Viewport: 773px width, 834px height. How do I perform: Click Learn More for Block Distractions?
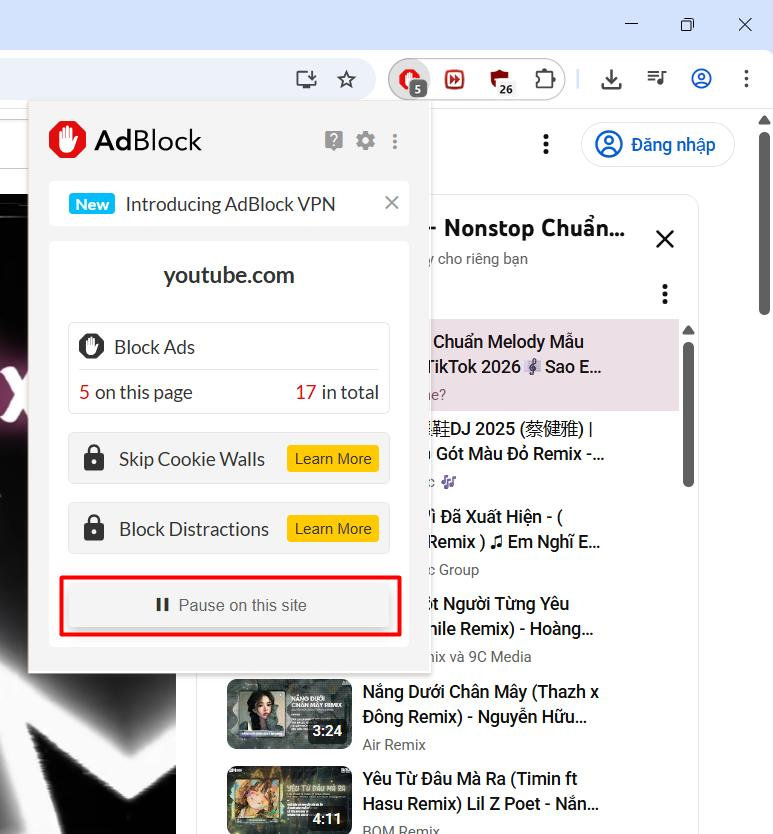tap(333, 529)
